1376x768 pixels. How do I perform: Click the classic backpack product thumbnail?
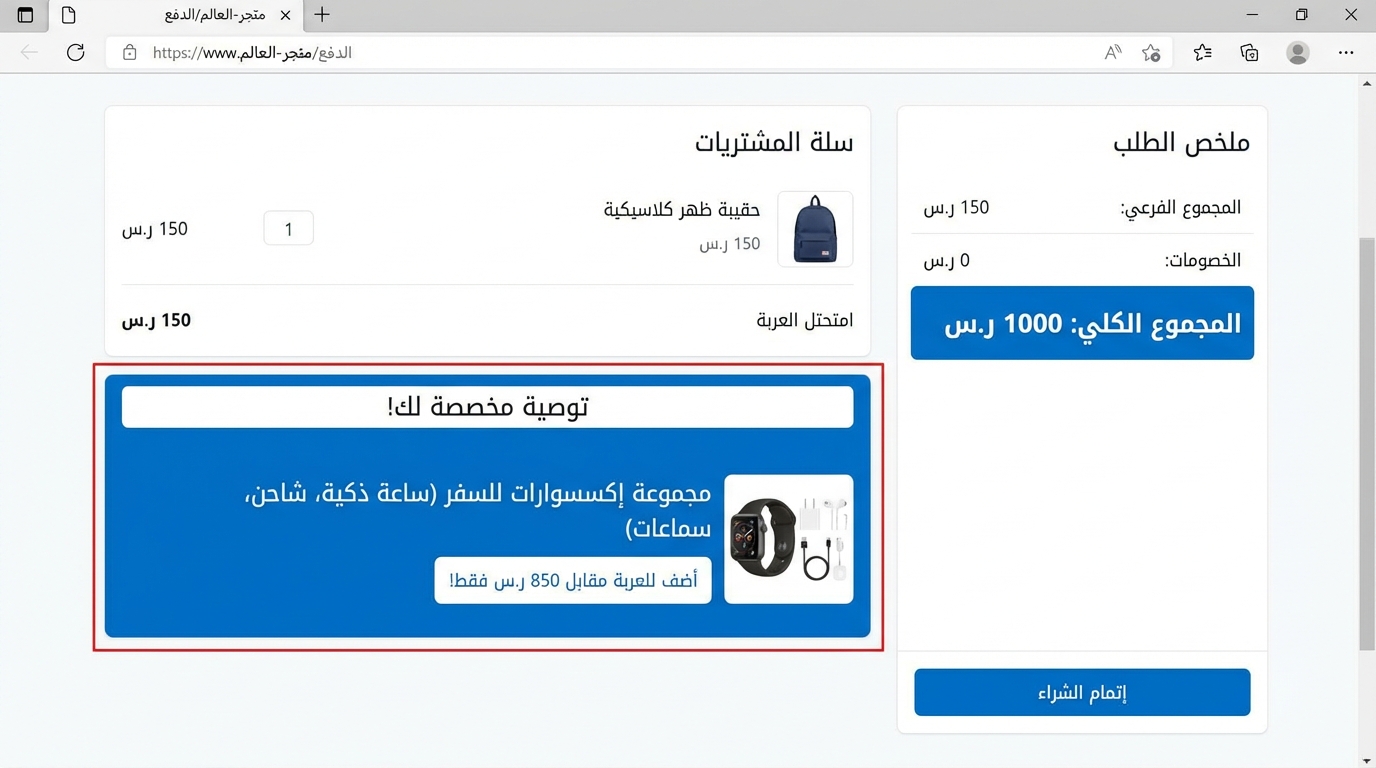tap(815, 228)
